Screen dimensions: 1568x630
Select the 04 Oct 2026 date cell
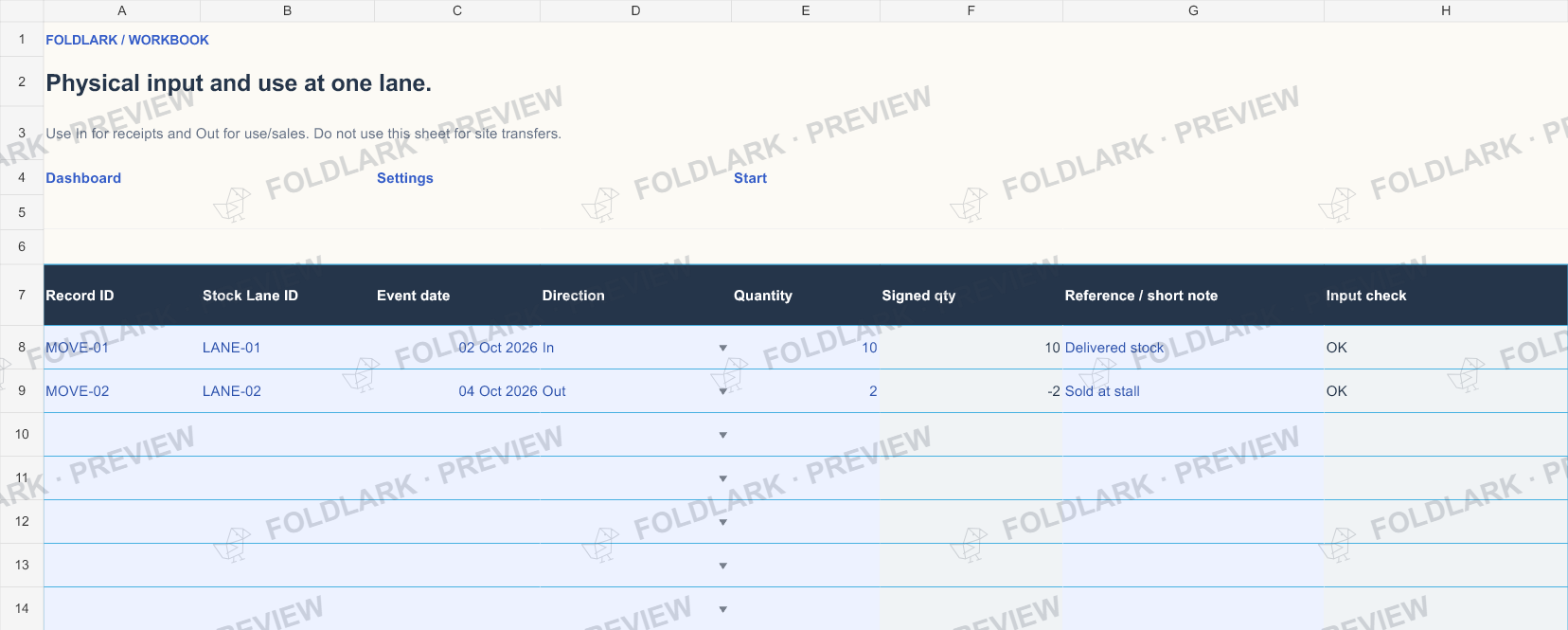457,391
